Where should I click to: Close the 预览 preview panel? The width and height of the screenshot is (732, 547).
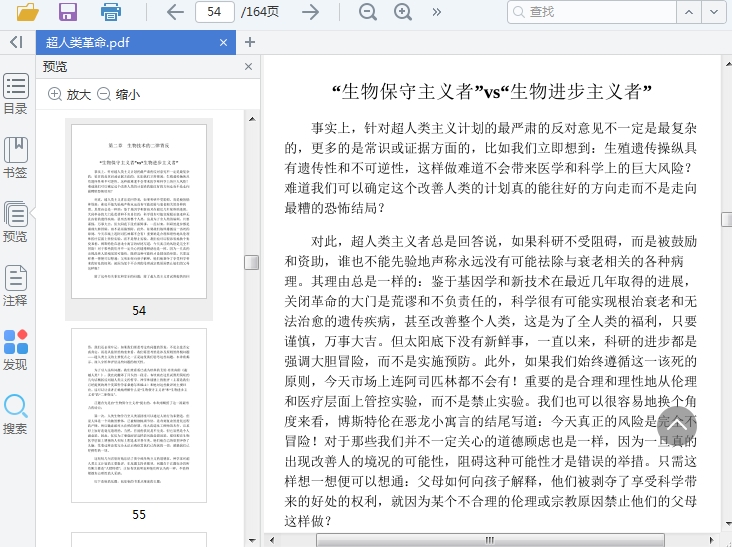click(249, 67)
